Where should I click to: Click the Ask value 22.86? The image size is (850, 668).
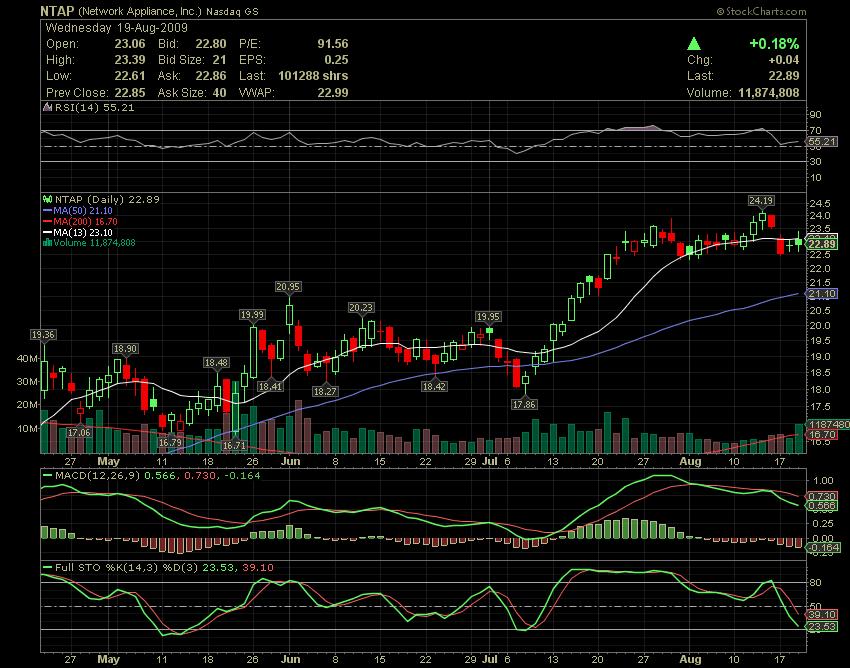211,76
